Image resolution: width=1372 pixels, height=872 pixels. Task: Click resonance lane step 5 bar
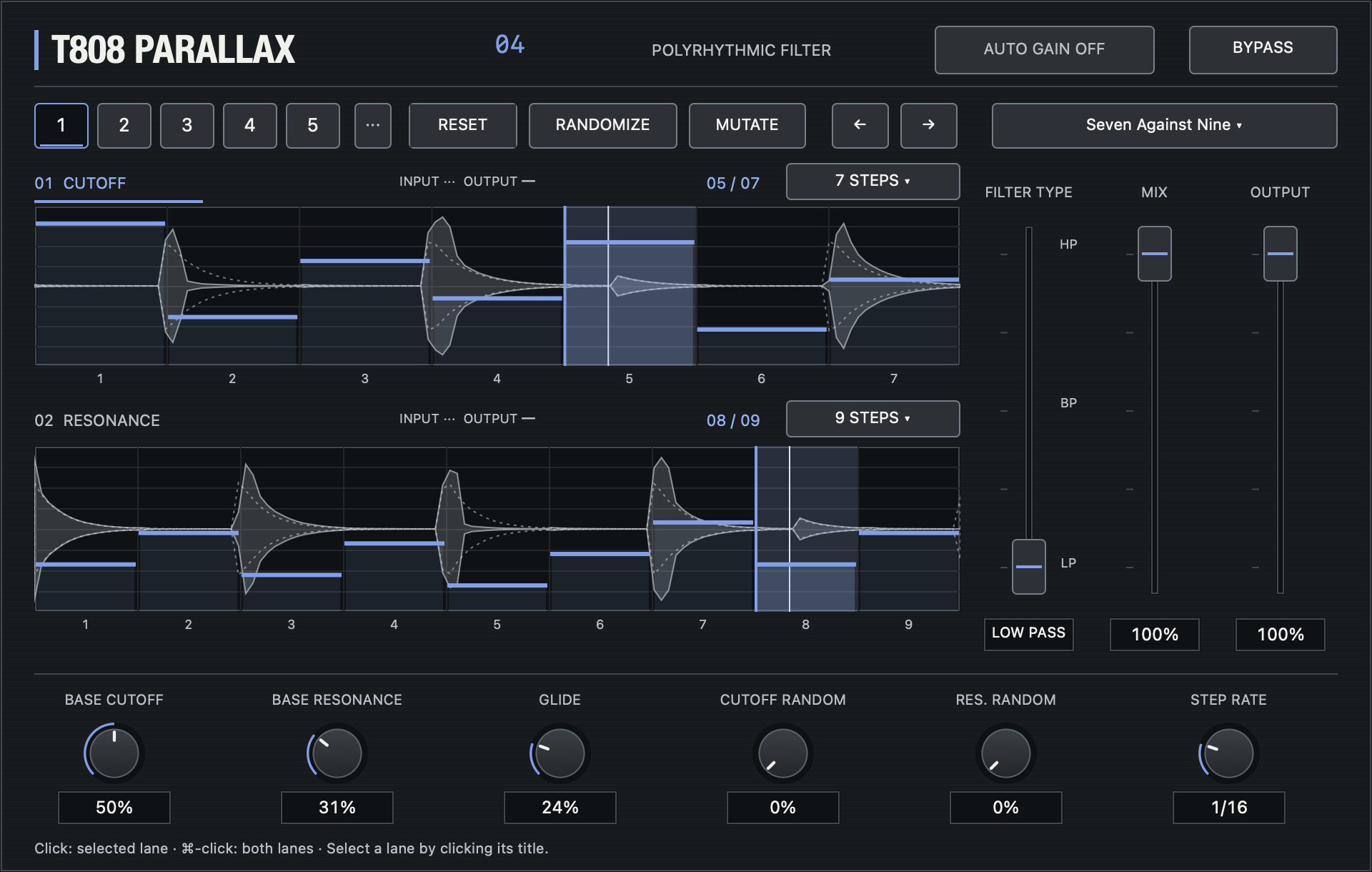497,585
